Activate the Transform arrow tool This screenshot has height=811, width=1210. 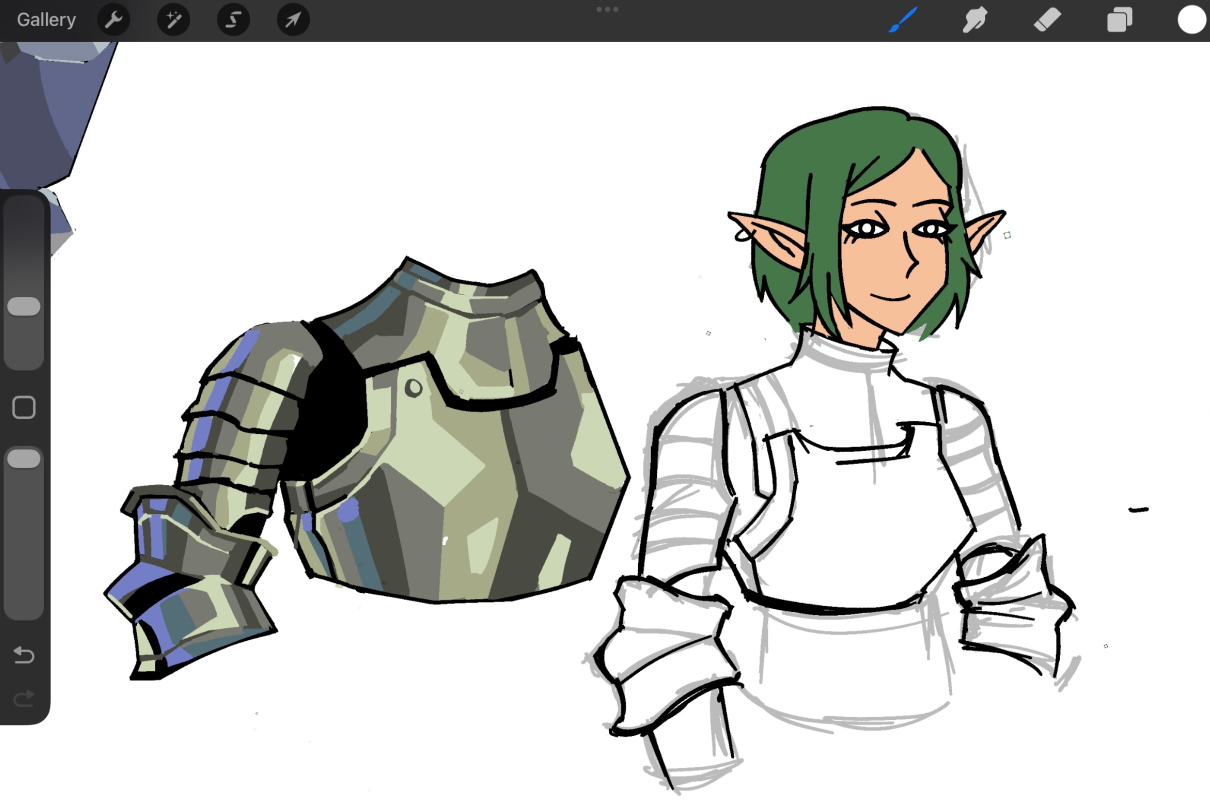[293, 20]
